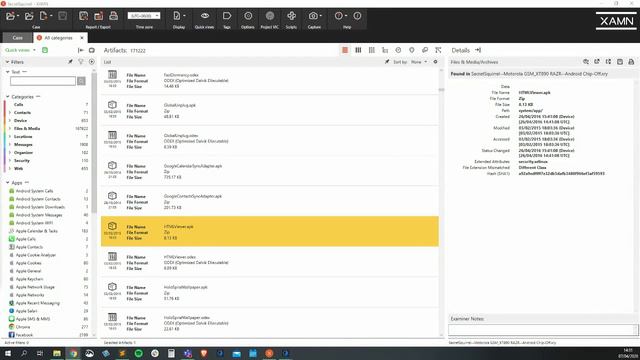
Task: Collapse the Apps section
Action: (7, 183)
